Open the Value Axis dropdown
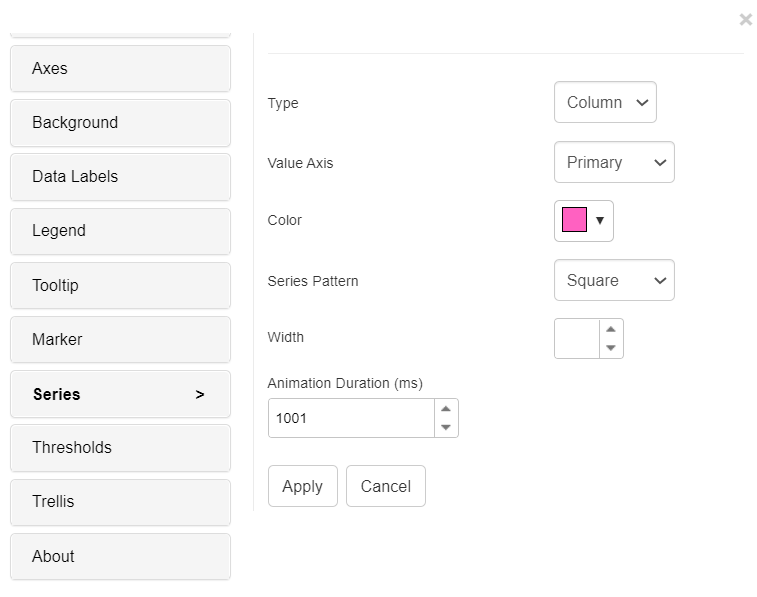The image size is (757, 597). coord(614,163)
